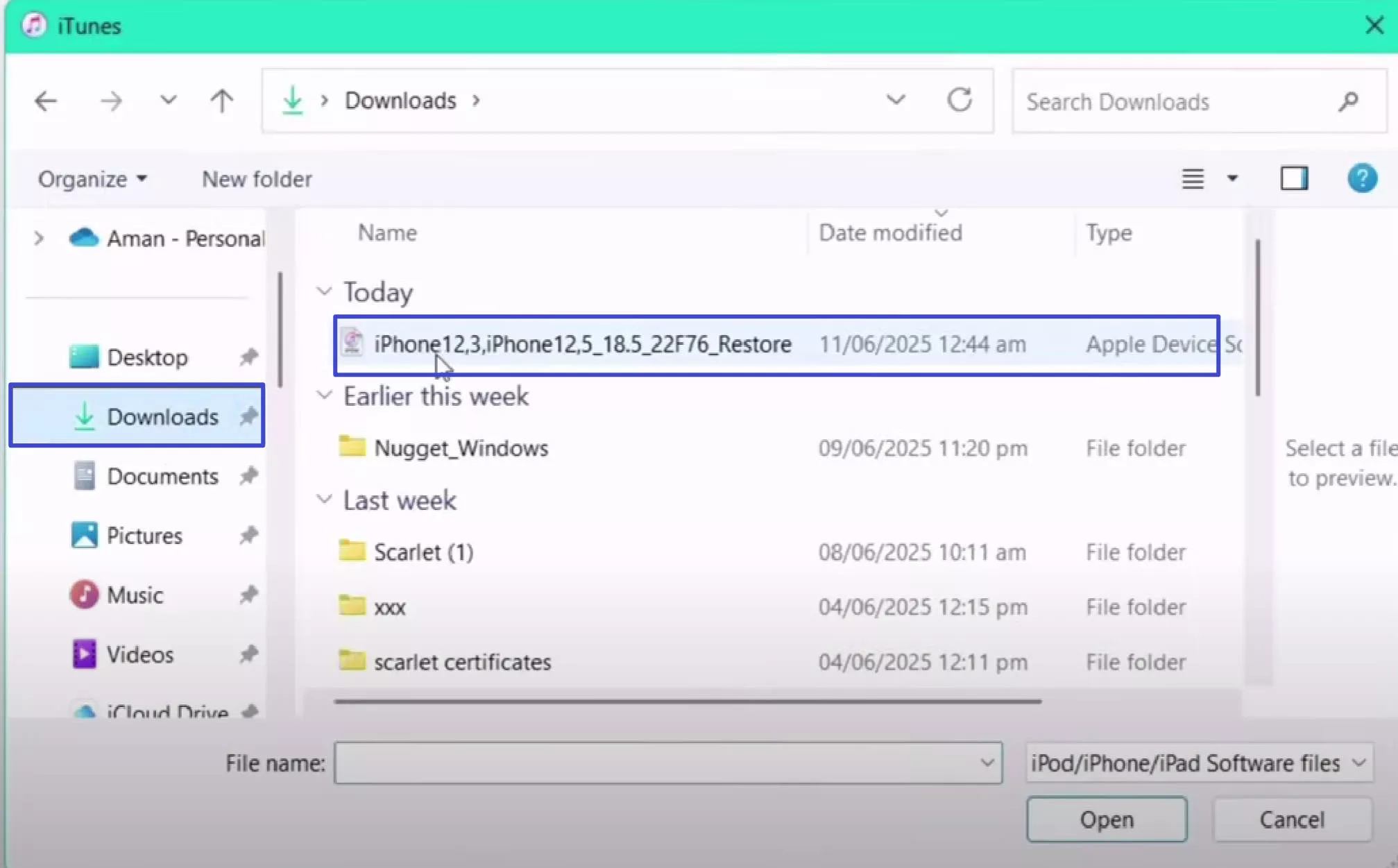This screenshot has height=868, width=1398.
Task: Refresh the Downloads folder view
Action: coord(960,101)
